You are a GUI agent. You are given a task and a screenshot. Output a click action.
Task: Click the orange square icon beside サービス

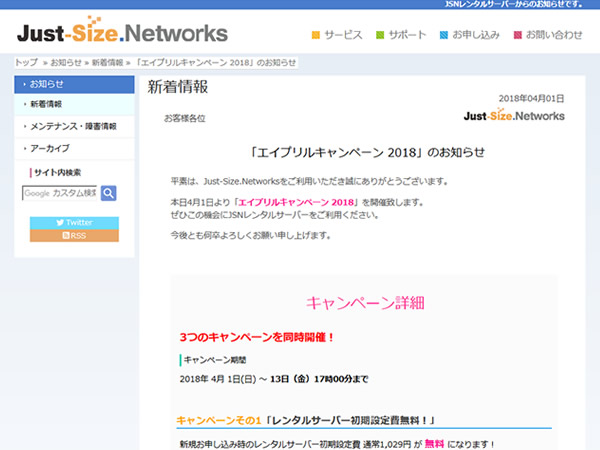tap(316, 35)
